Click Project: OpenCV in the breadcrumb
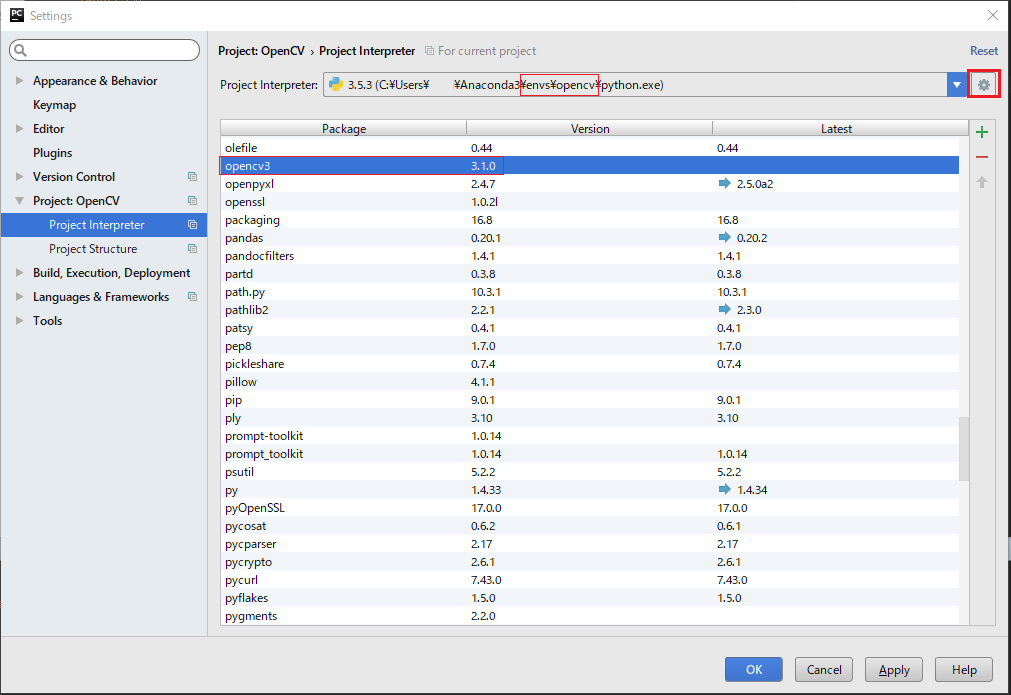The height and width of the screenshot is (695, 1011). click(x=261, y=50)
